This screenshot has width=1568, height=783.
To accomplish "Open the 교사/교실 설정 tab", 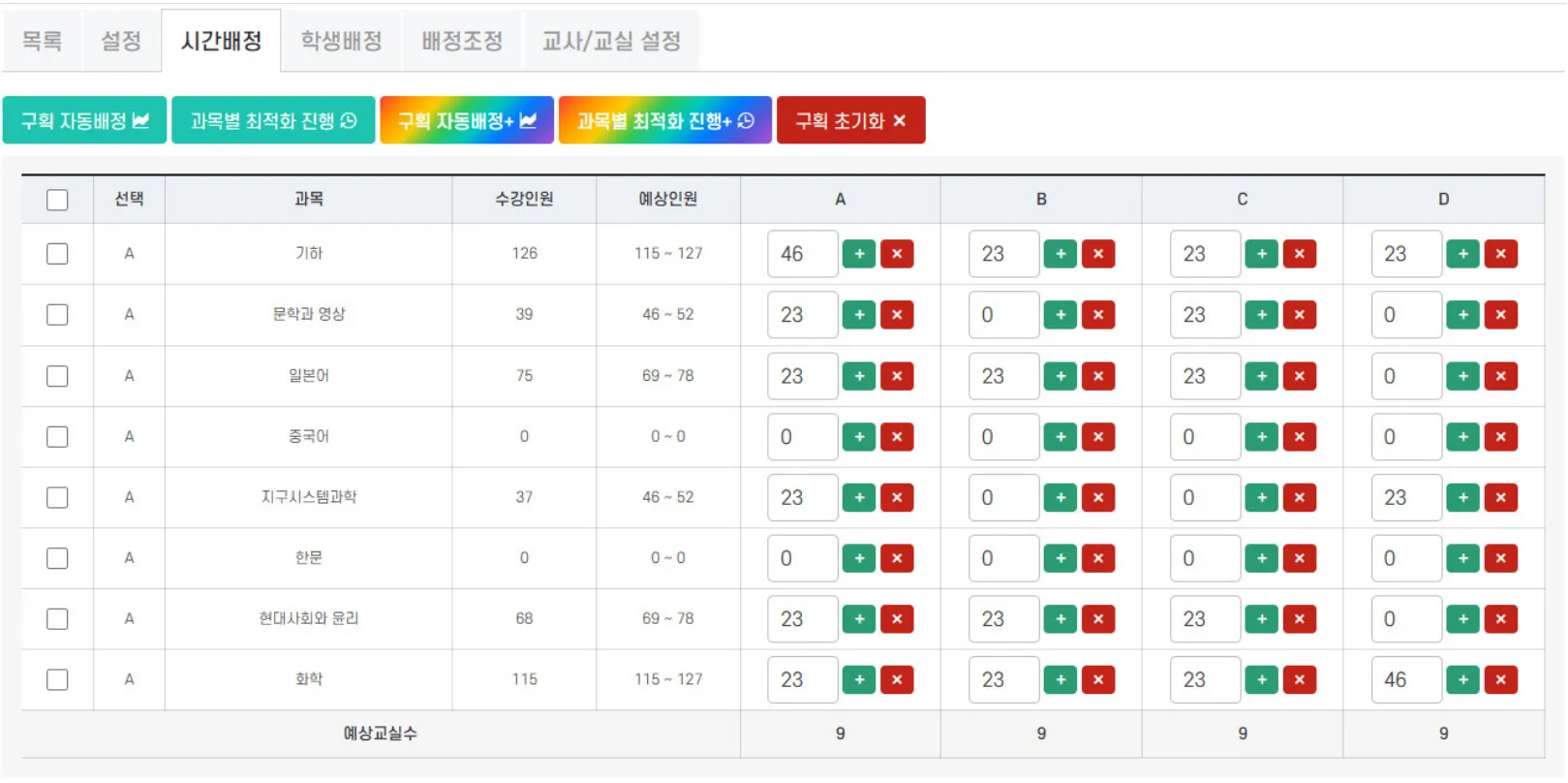I will [x=611, y=42].
